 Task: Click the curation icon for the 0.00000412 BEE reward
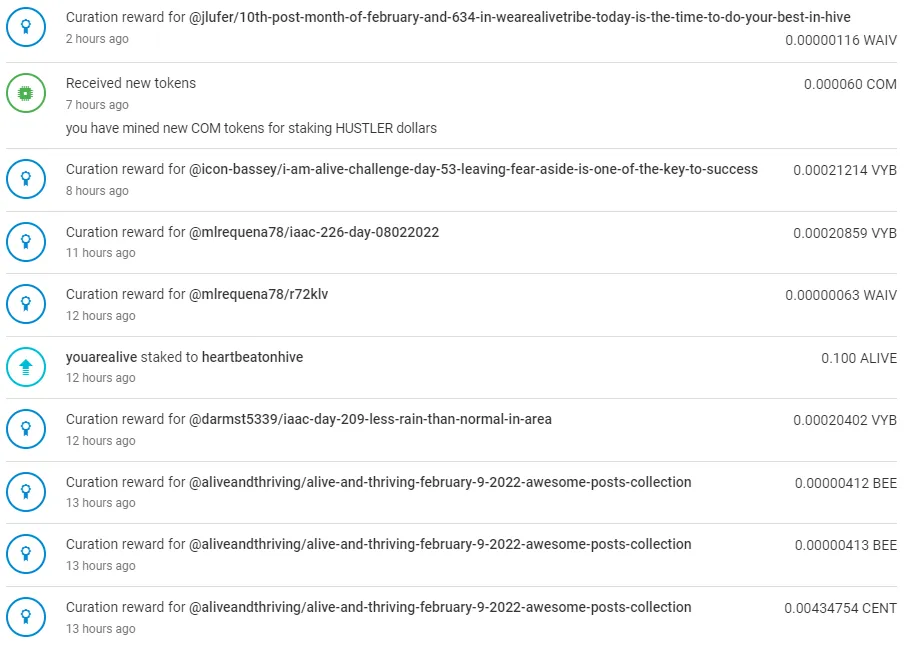pyautogui.click(x=26, y=492)
